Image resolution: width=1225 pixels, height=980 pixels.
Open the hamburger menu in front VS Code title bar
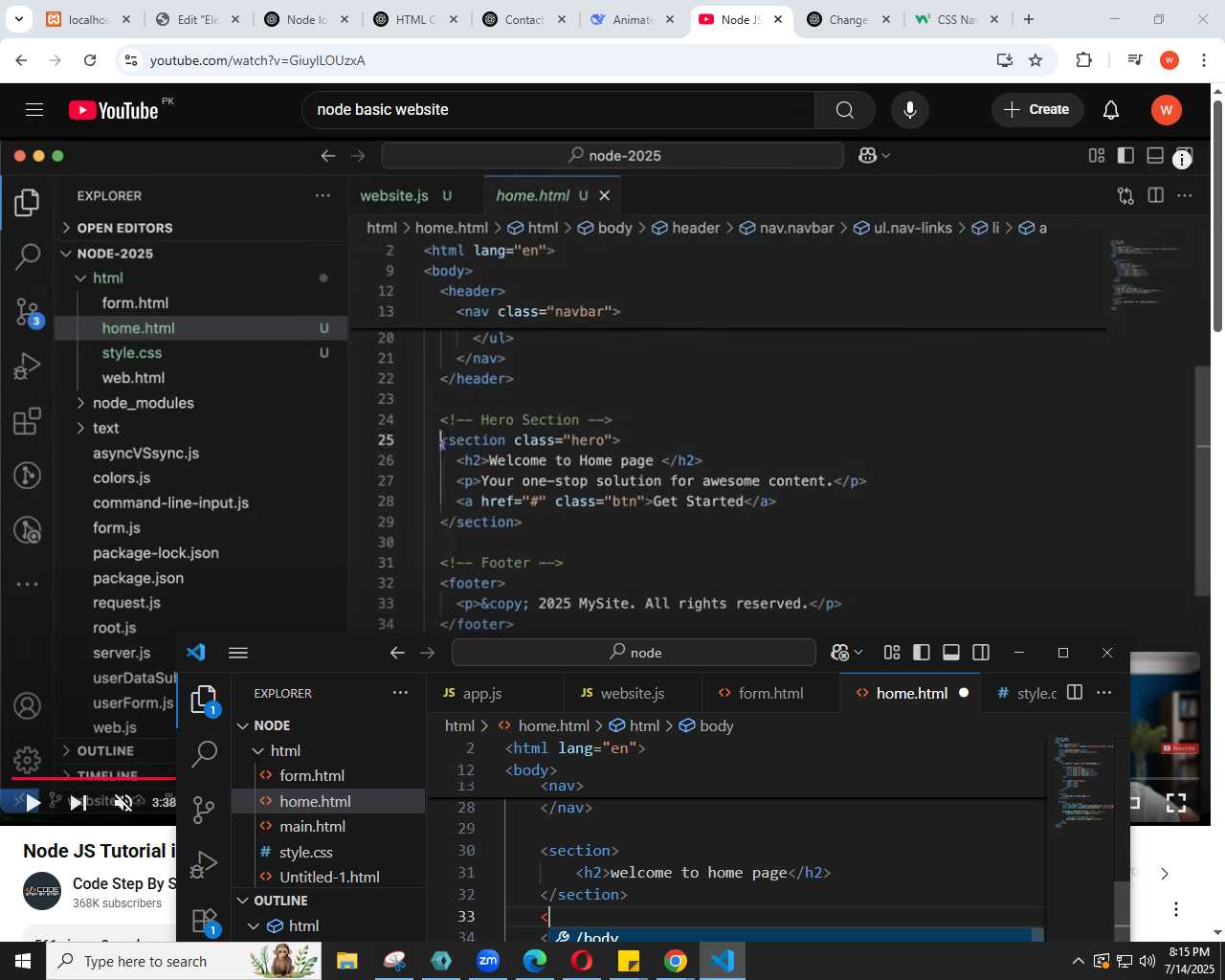pyautogui.click(x=238, y=653)
